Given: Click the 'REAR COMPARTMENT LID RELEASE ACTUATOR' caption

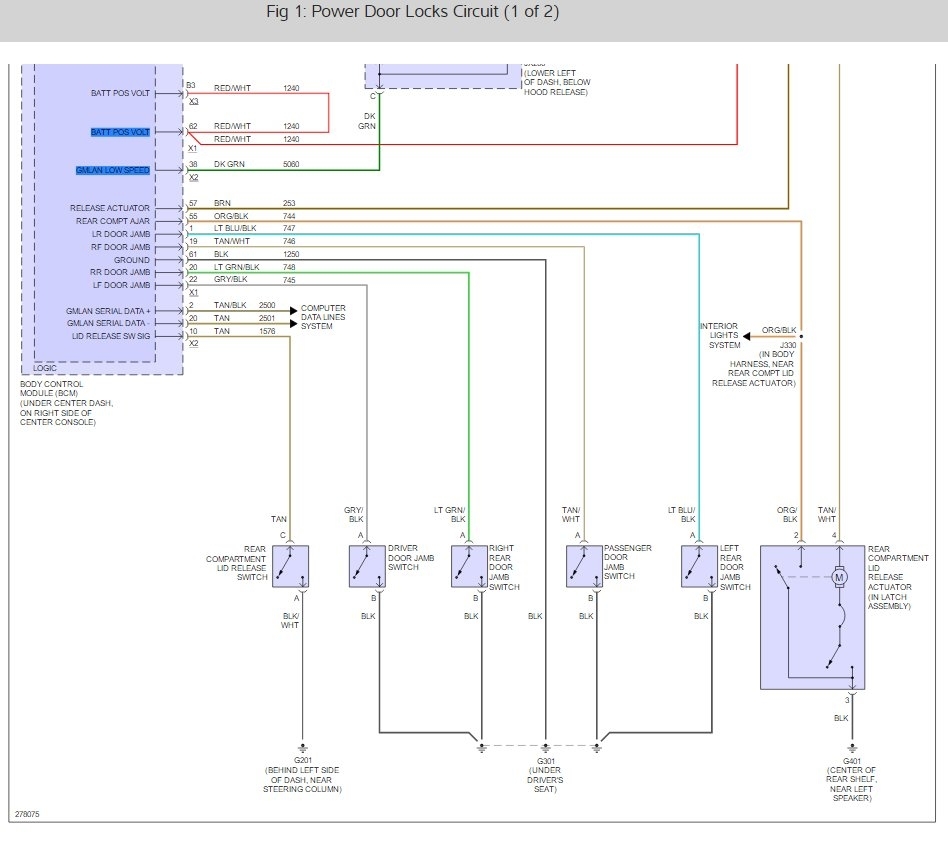Looking at the screenshot, I should (898, 577).
